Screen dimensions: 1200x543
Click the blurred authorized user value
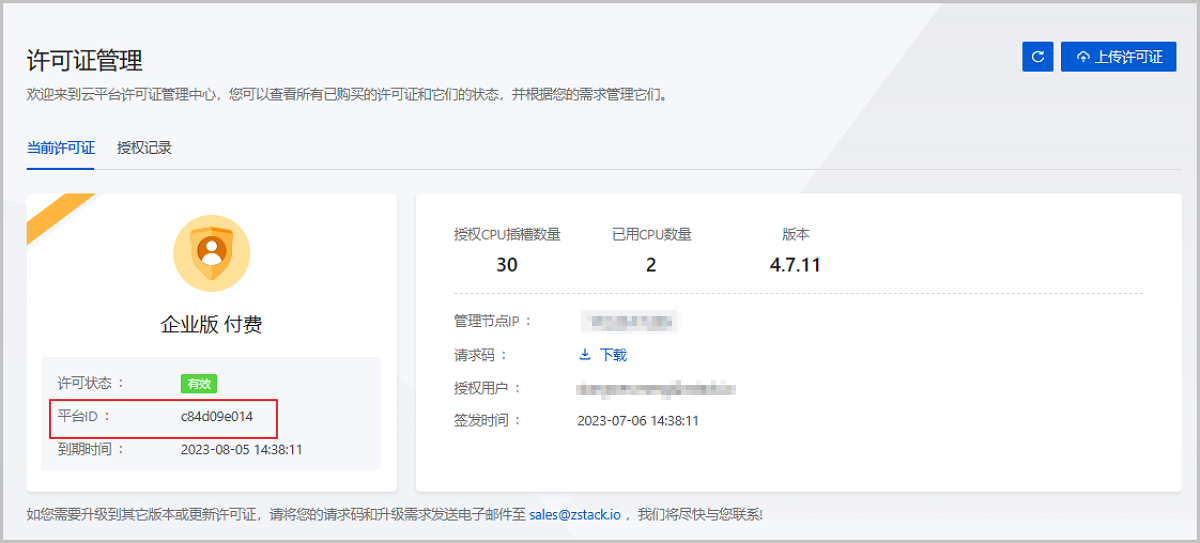point(655,388)
